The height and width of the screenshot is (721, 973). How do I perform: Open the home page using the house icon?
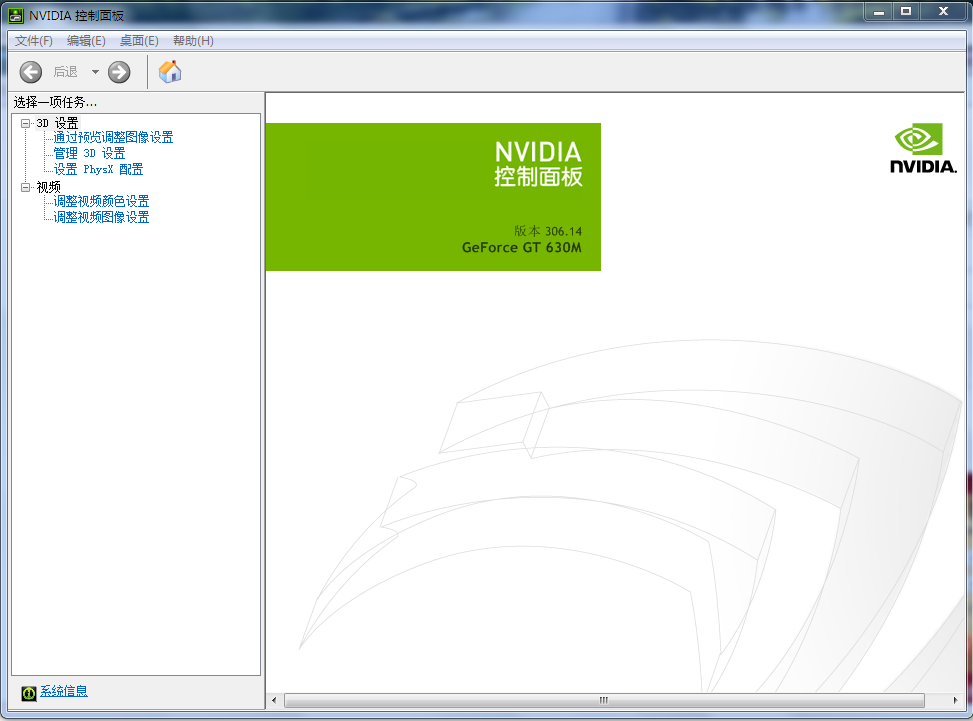point(169,71)
